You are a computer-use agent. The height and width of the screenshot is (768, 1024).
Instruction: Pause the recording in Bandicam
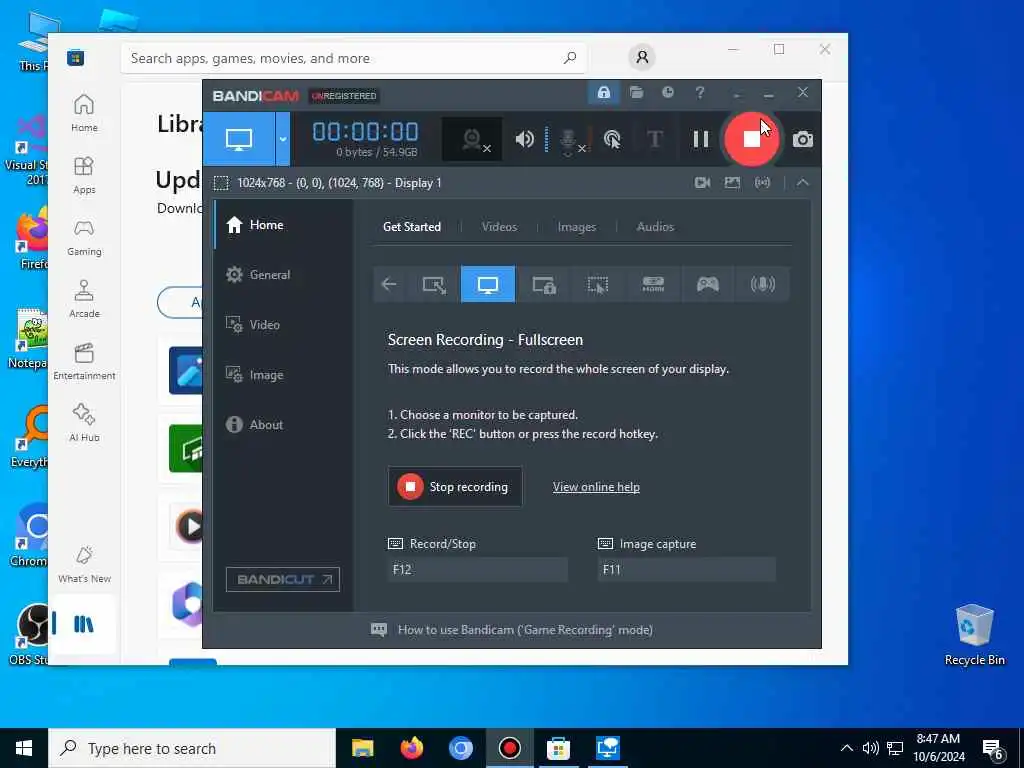[701, 139]
